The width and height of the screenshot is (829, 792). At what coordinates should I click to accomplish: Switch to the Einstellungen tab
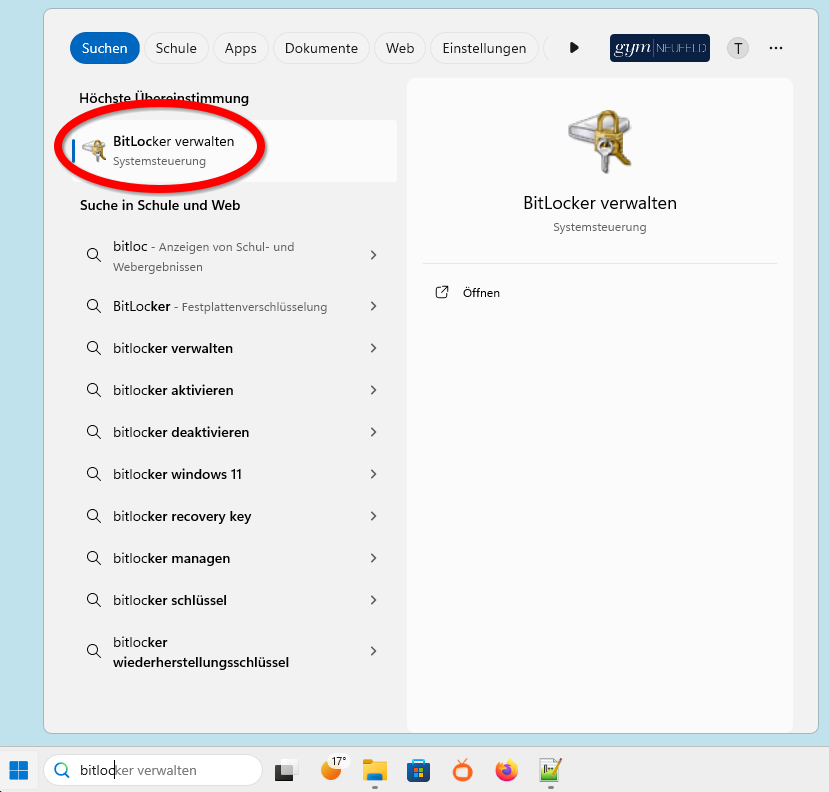484,47
